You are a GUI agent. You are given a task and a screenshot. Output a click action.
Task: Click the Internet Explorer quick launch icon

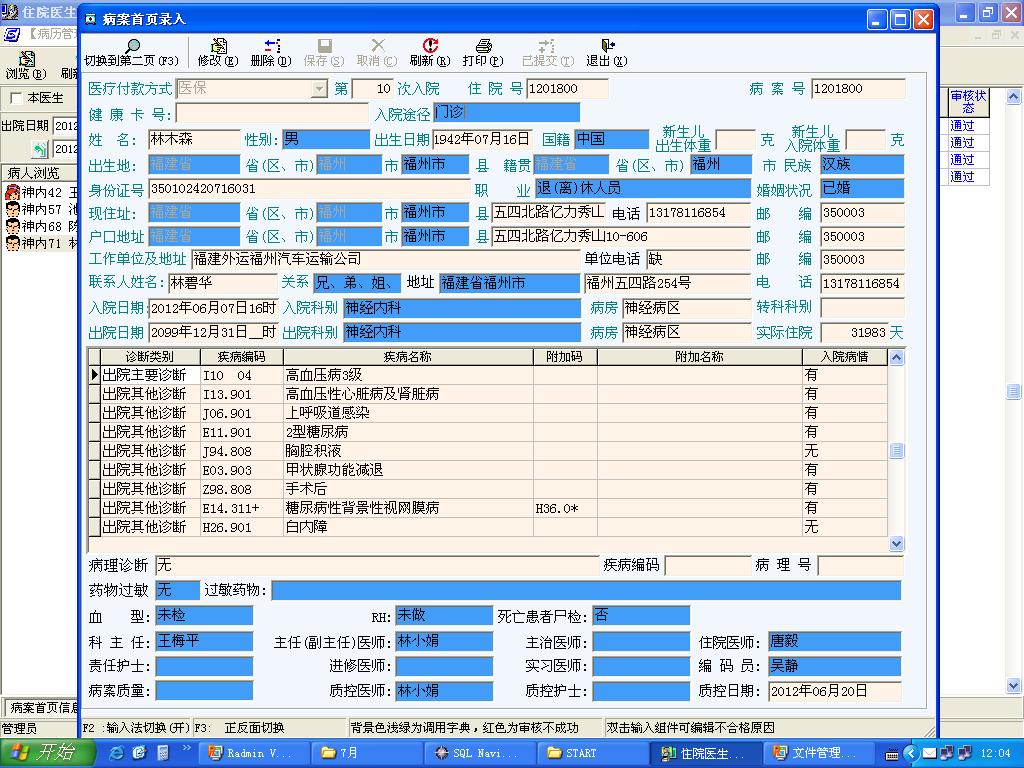117,753
